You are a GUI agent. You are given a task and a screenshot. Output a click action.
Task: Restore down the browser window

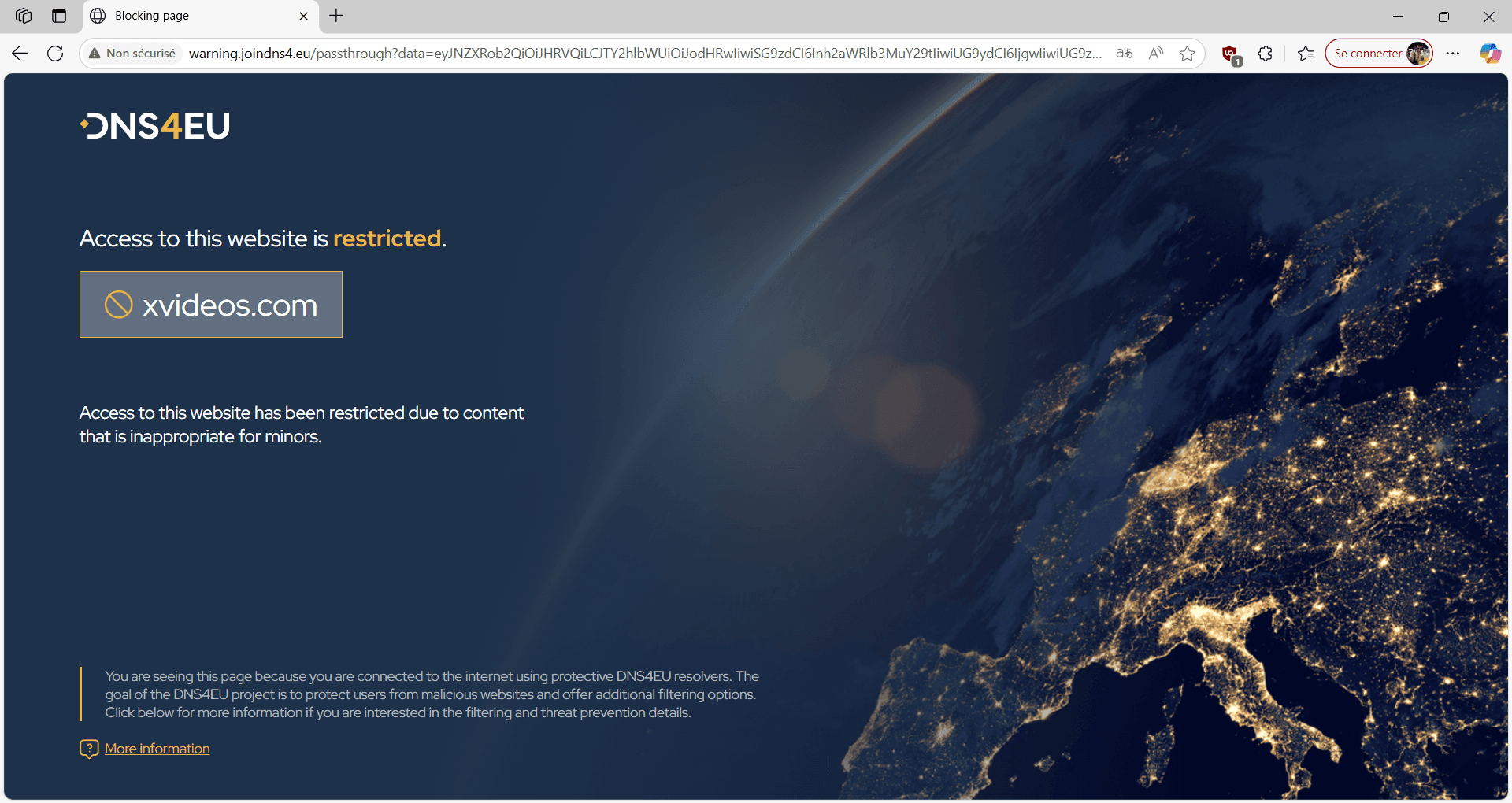[1443, 16]
